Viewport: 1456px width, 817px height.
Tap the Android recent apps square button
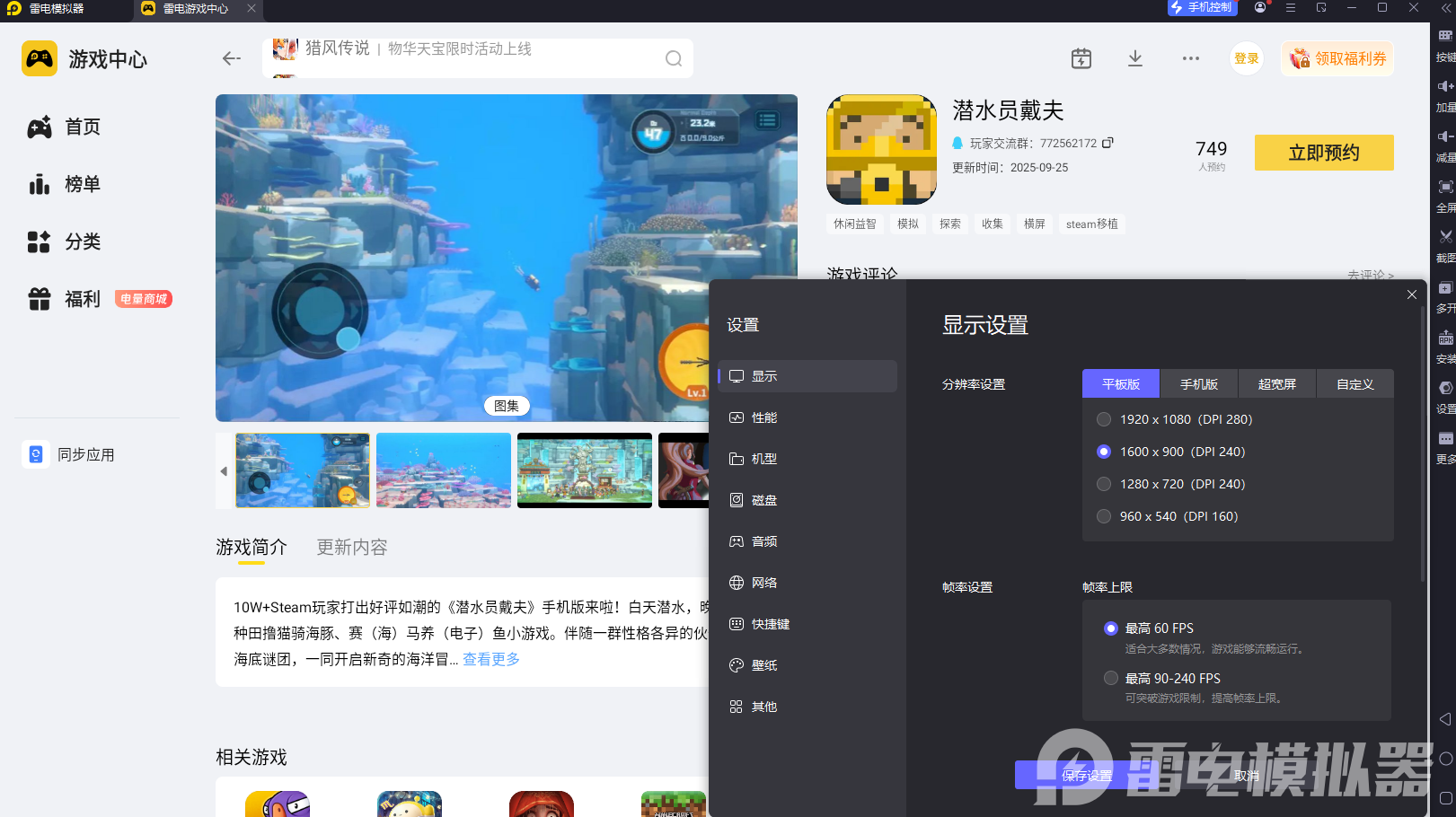(x=1445, y=798)
